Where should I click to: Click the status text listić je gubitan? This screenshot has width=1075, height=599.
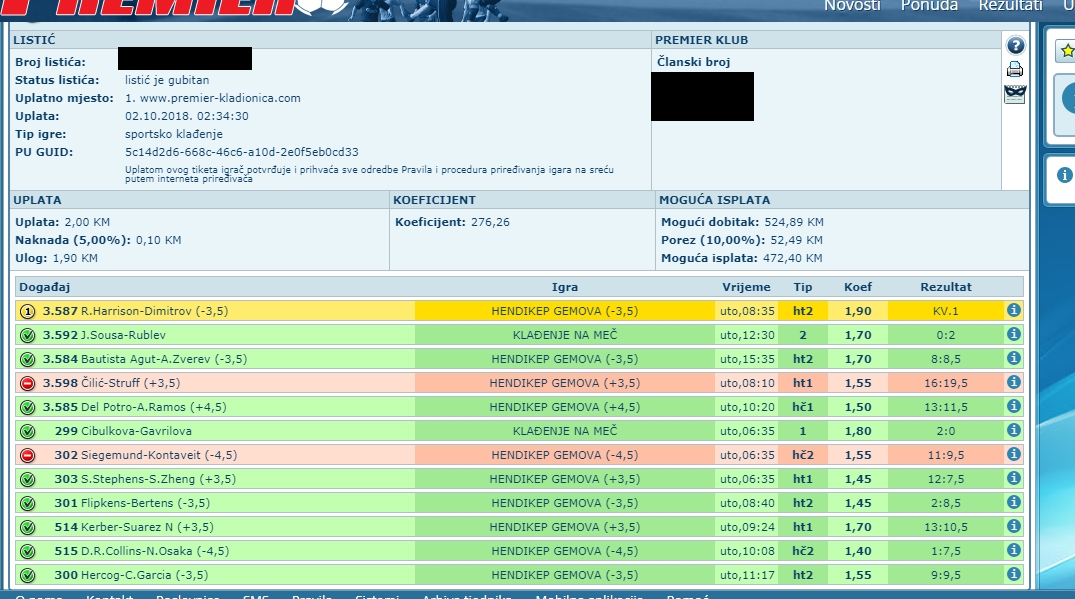point(167,80)
